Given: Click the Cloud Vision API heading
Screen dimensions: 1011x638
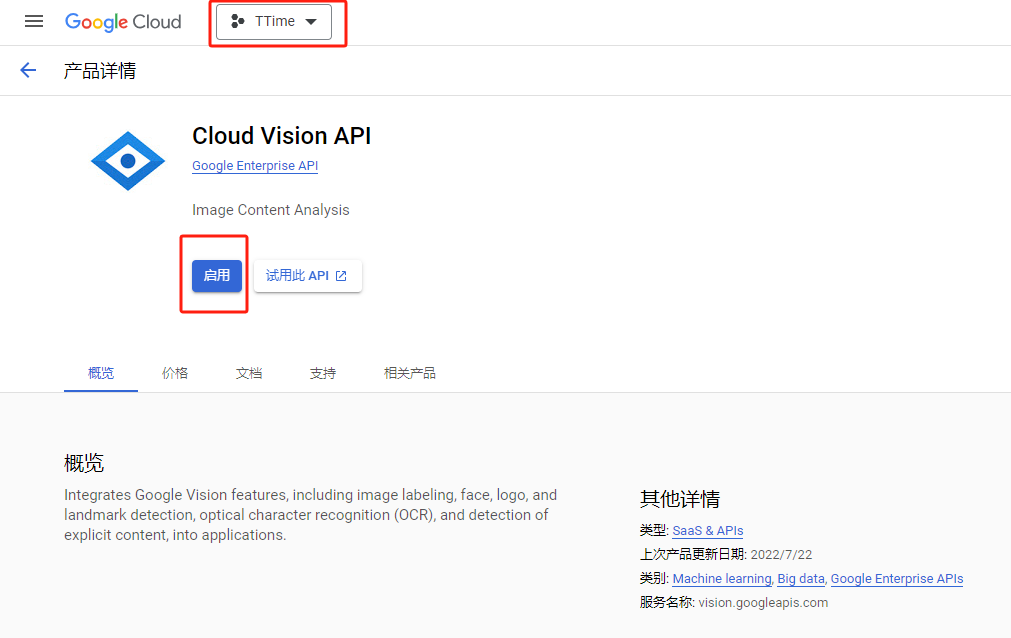Looking at the screenshot, I should (x=281, y=136).
